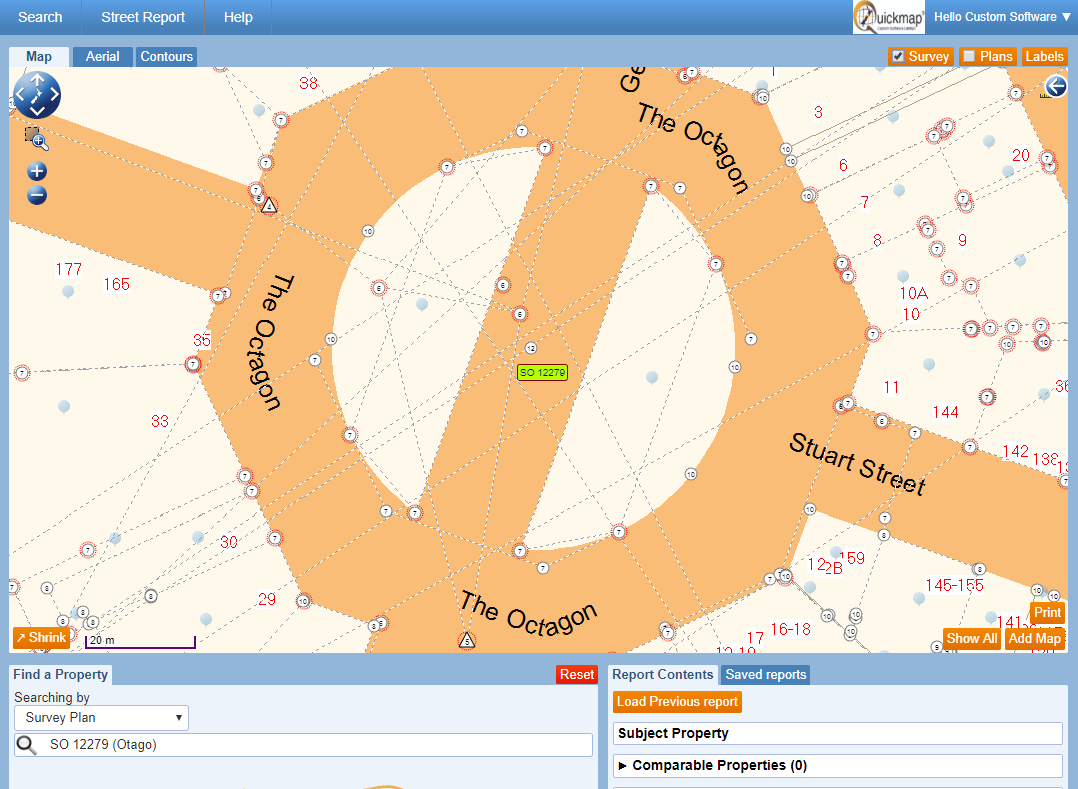
Task: Click the triangle survey mark near scale bar
Action: 467,641
